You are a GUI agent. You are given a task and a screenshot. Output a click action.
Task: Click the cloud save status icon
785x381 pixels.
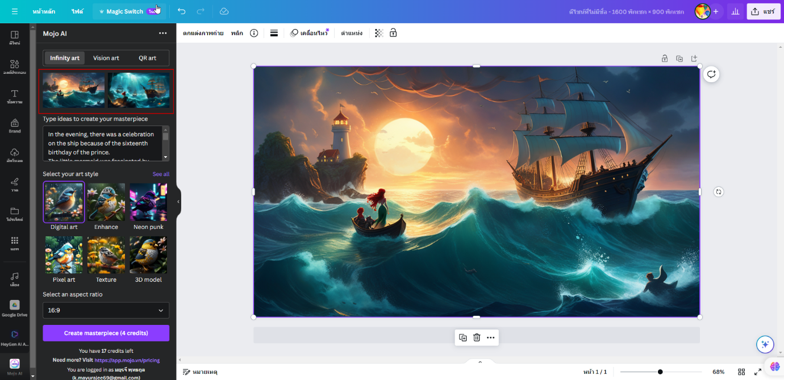tap(224, 11)
